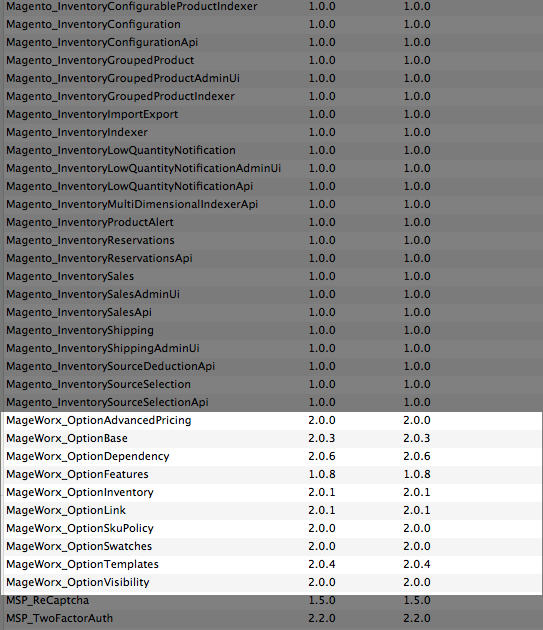Select Magento_InventoryConfiguration module name
The height and width of the screenshot is (630, 543).
point(93,25)
